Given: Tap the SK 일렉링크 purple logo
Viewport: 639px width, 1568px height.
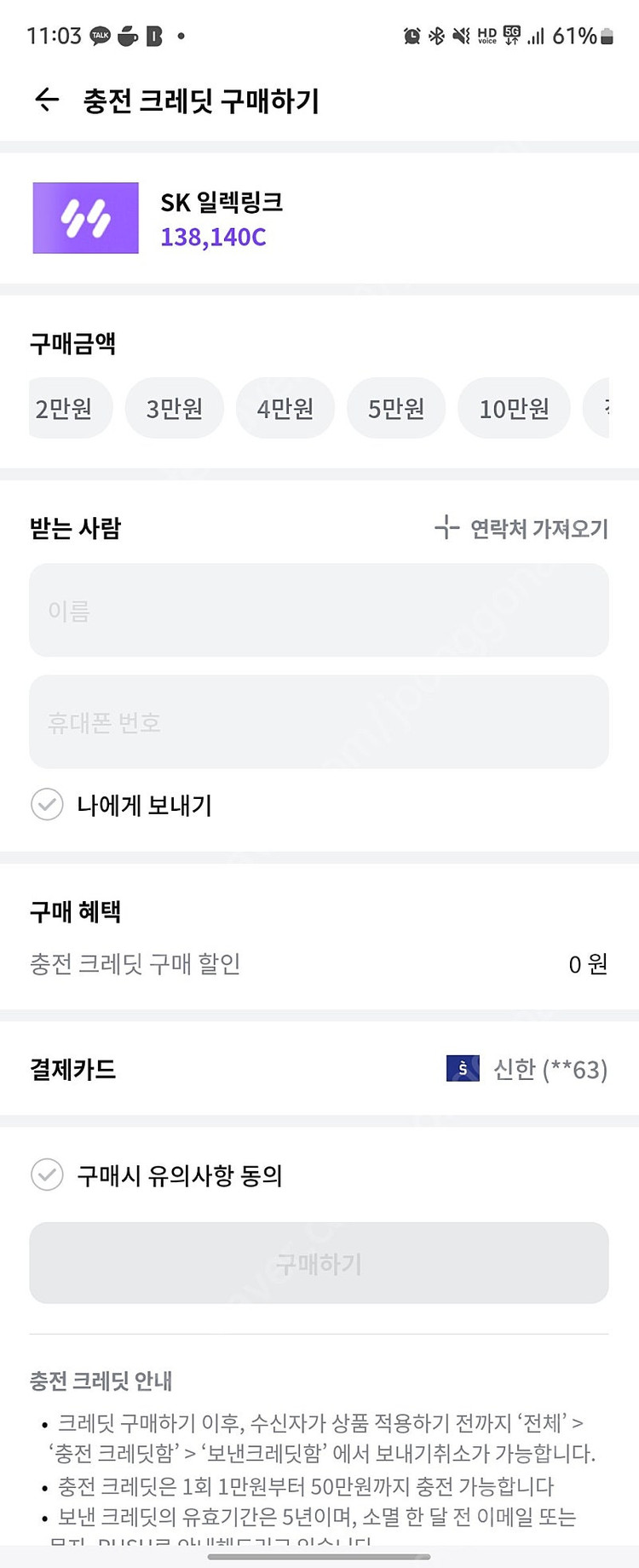Looking at the screenshot, I should pos(85,218).
